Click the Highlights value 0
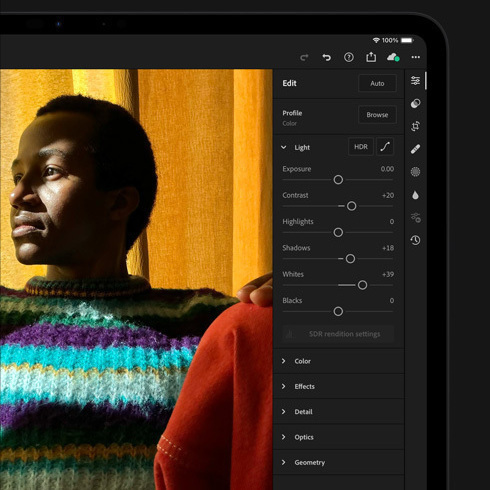 pos(392,222)
